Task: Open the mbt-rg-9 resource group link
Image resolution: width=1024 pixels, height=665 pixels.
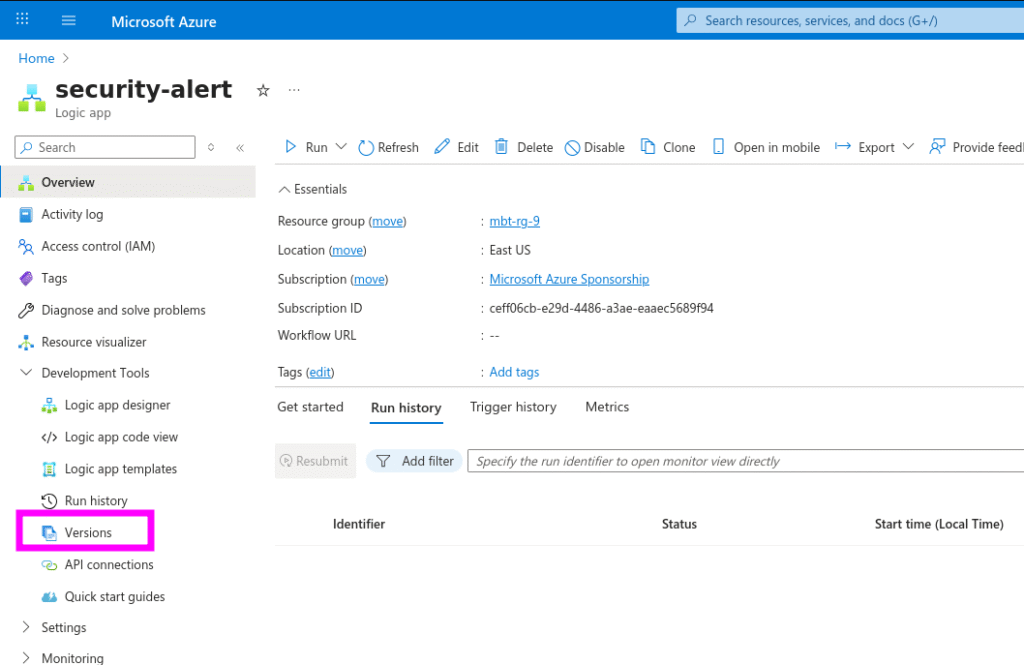Action: point(514,221)
